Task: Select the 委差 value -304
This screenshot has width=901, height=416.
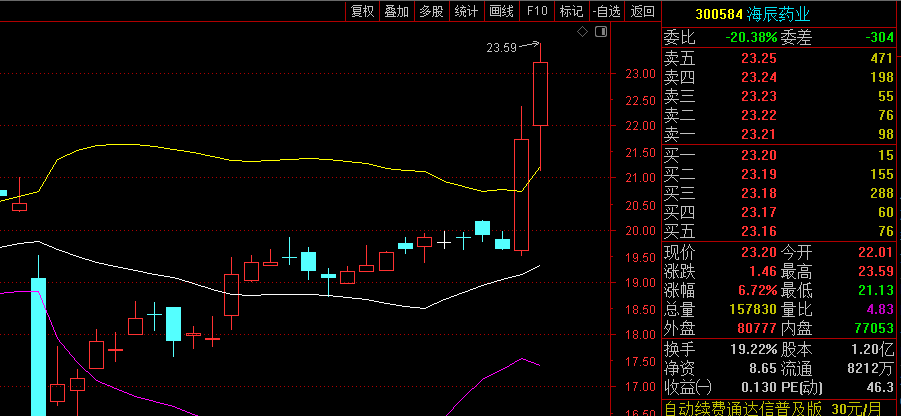Action: coord(880,38)
